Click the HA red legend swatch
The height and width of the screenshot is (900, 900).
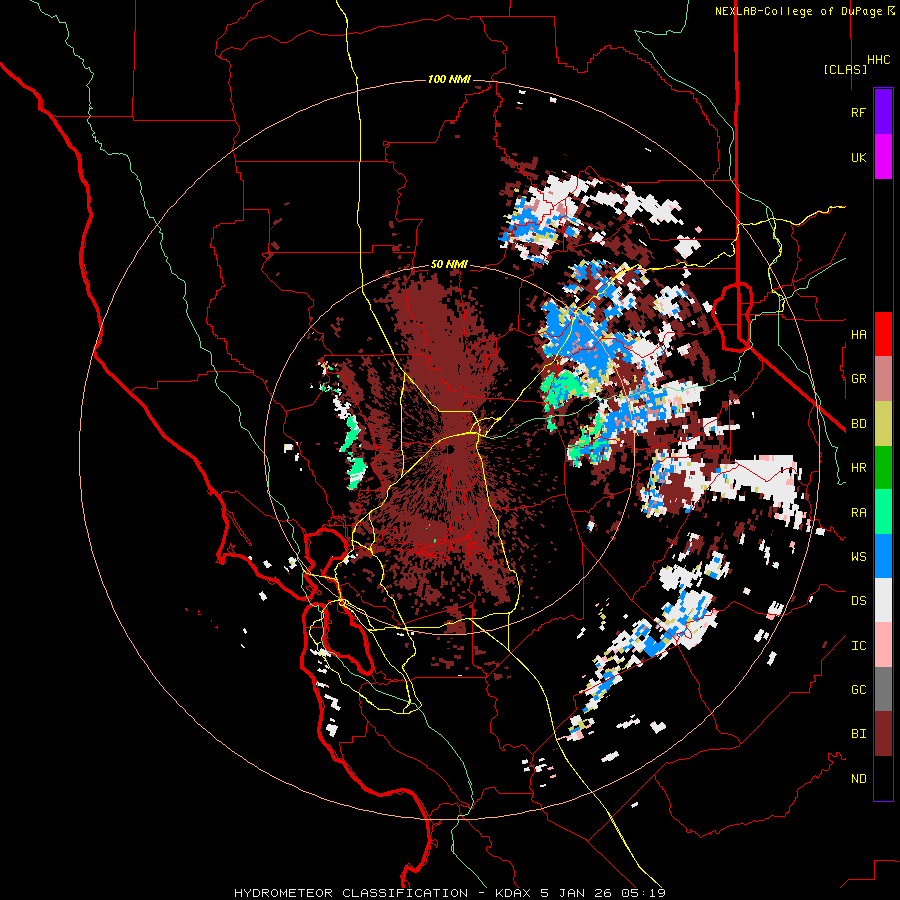[x=883, y=334]
